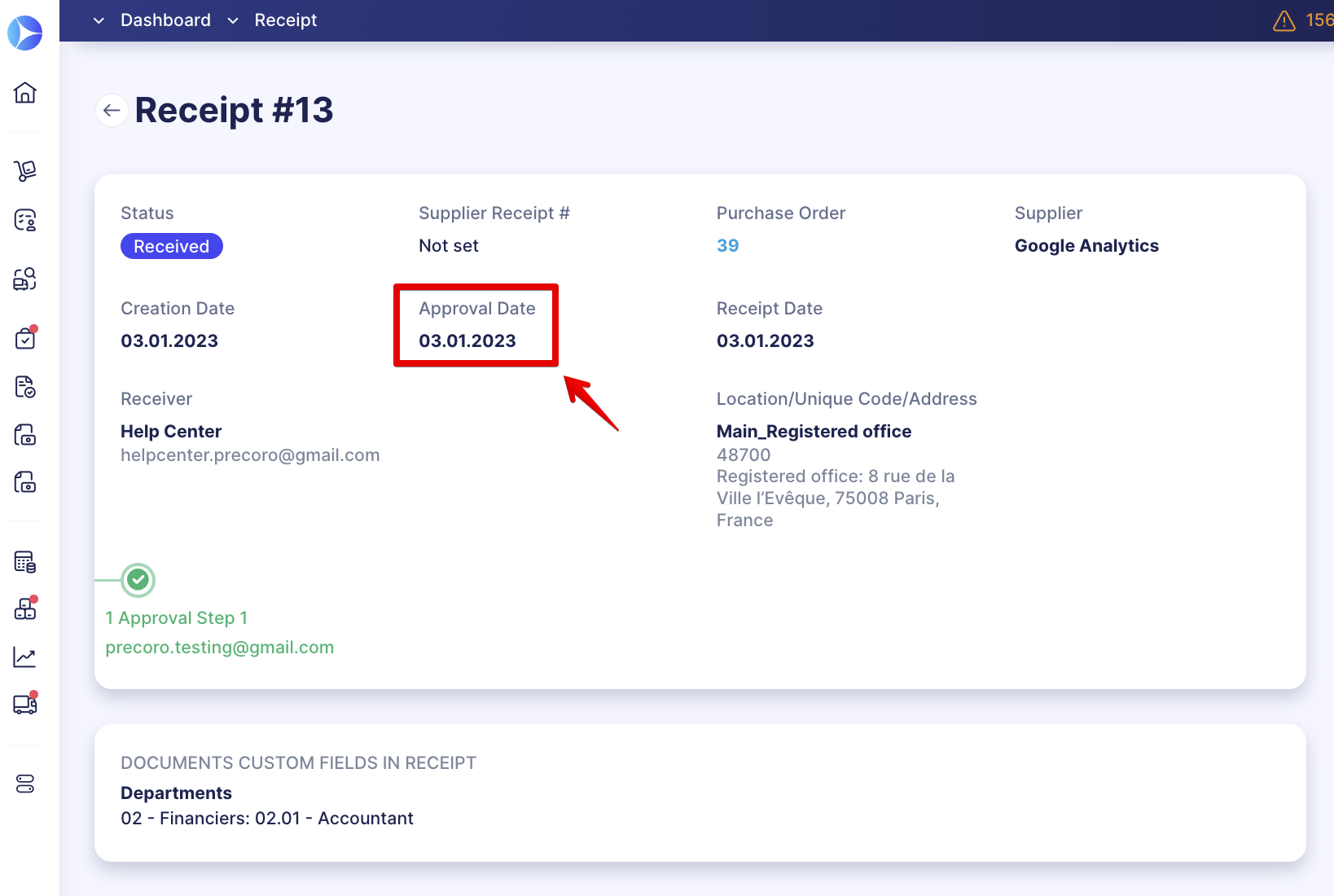The height and width of the screenshot is (896, 1334).
Task: Click the Receipt #13 page title
Action: pos(235,110)
